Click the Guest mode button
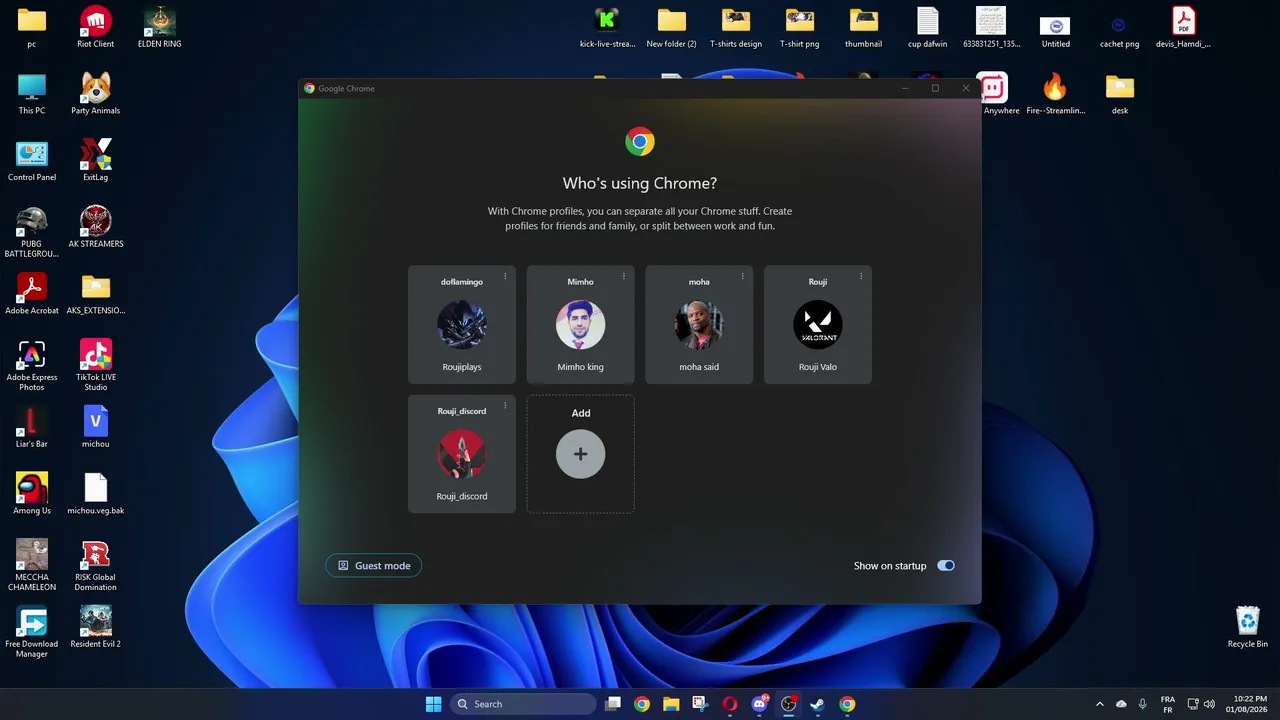1280x720 pixels. [374, 566]
